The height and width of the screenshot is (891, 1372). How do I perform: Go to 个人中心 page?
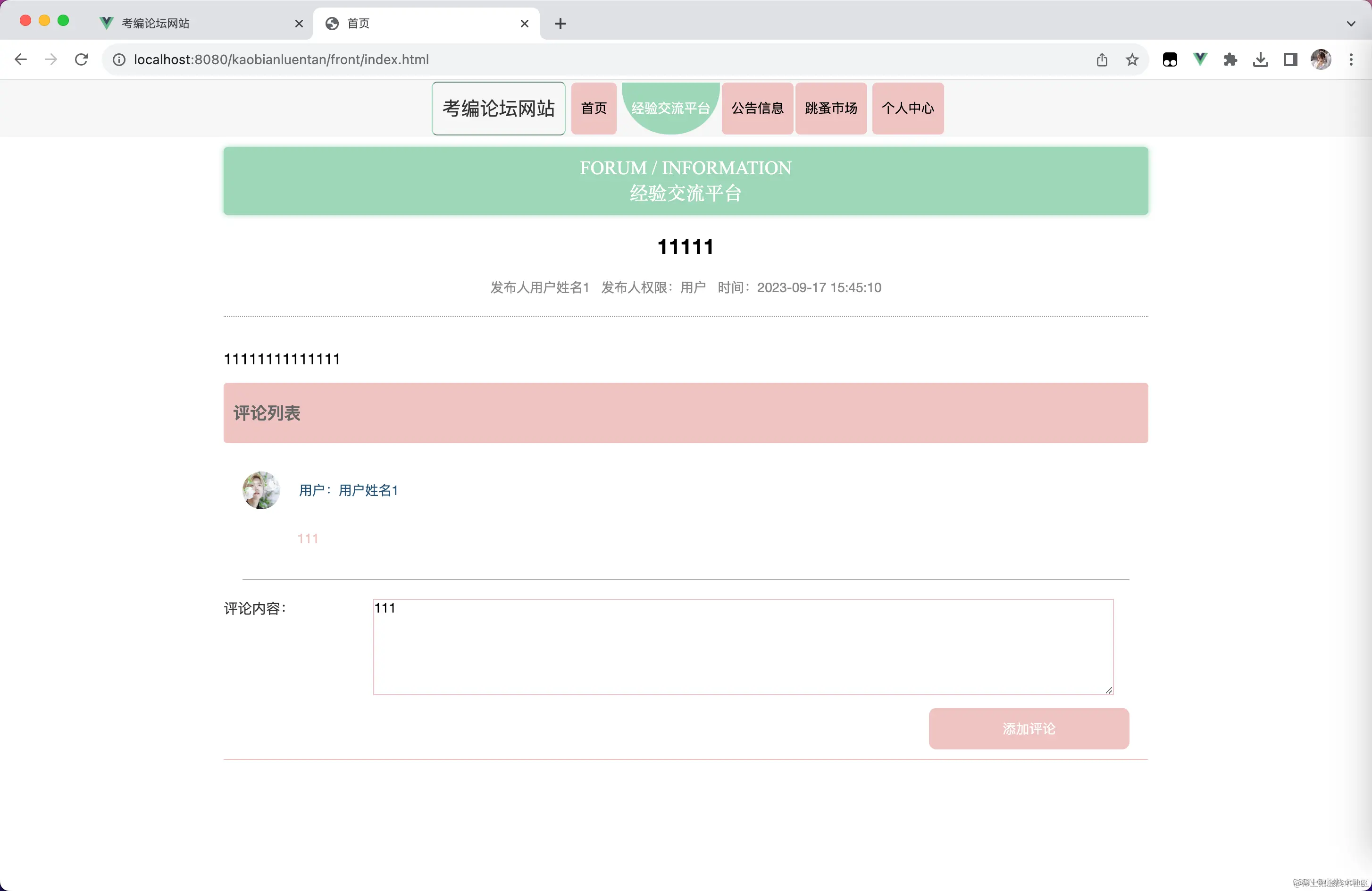click(907, 108)
